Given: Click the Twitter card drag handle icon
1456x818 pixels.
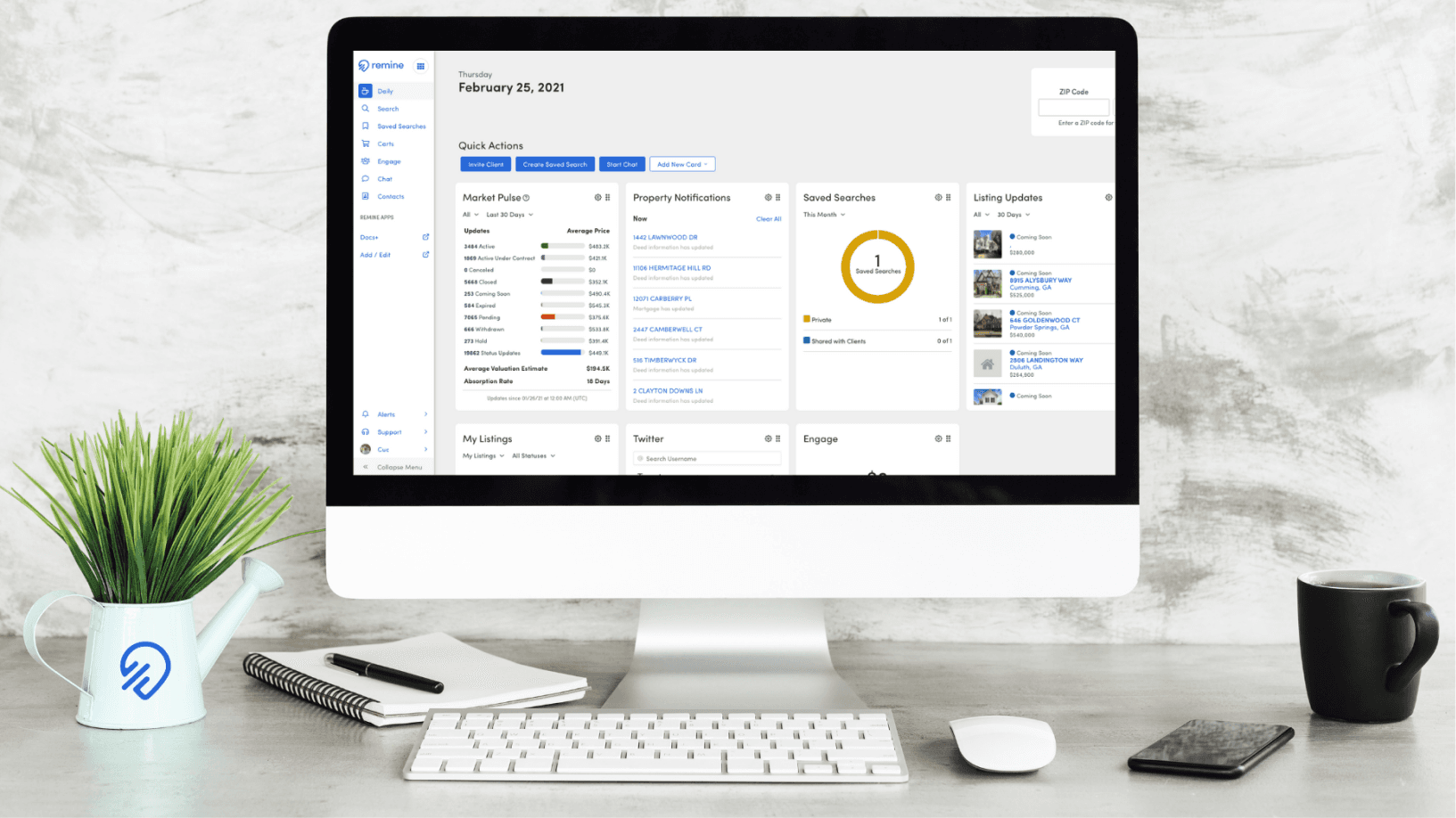Looking at the screenshot, I should 778,438.
